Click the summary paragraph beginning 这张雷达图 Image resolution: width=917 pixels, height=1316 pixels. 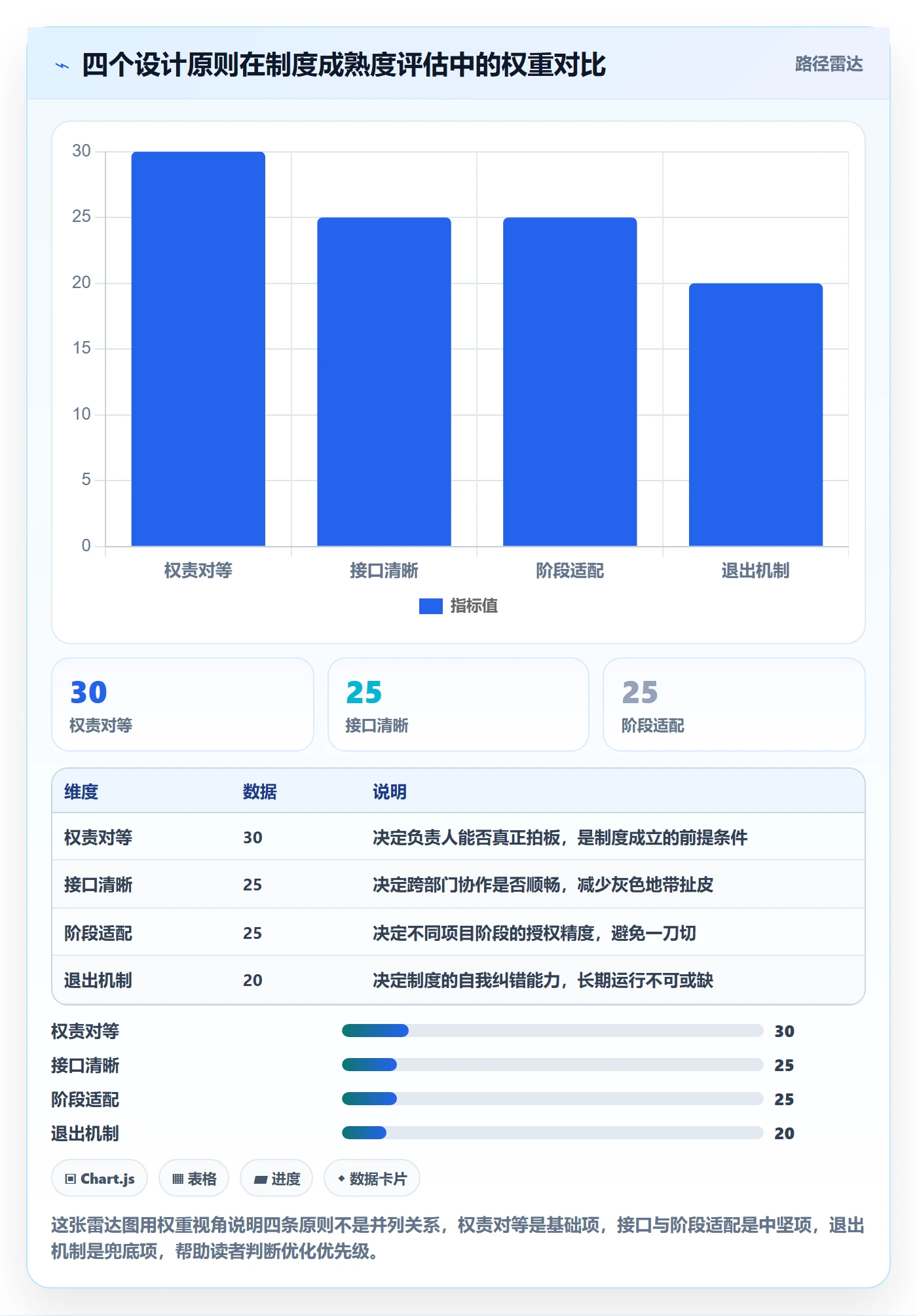point(458,1238)
